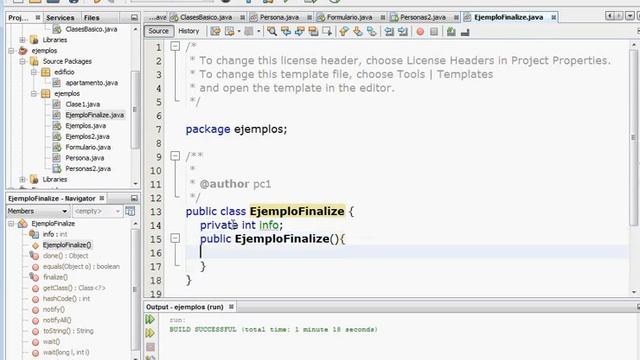Expand the lower Libraries node
The width and height of the screenshot is (640, 360).
click(x=22, y=180)
